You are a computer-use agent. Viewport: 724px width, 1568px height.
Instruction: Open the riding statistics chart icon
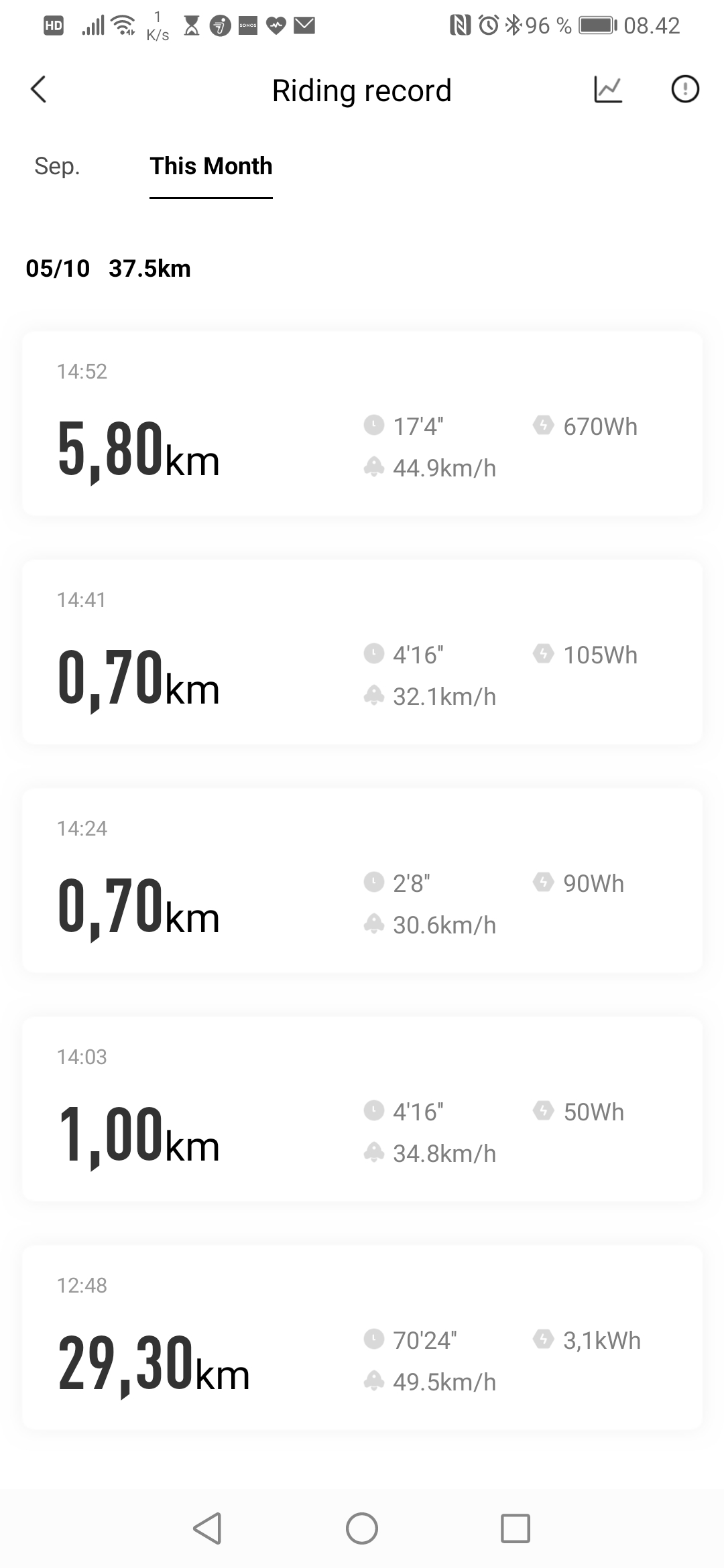(608, 89)
